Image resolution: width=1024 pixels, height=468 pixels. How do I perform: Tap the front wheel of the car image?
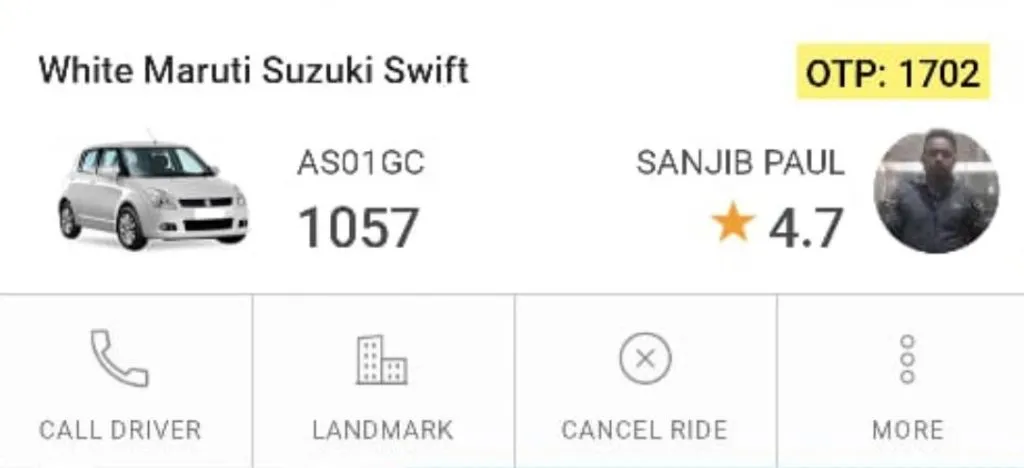point(131,227)
